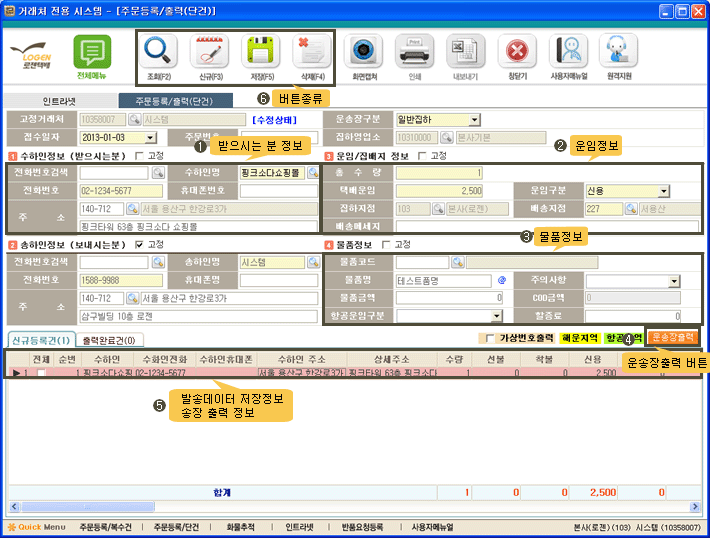This screenshot has width=710, height=540.
Task: Toggle 고정 checkbox for 운임/집배지 정보
Action: [422, 156]
